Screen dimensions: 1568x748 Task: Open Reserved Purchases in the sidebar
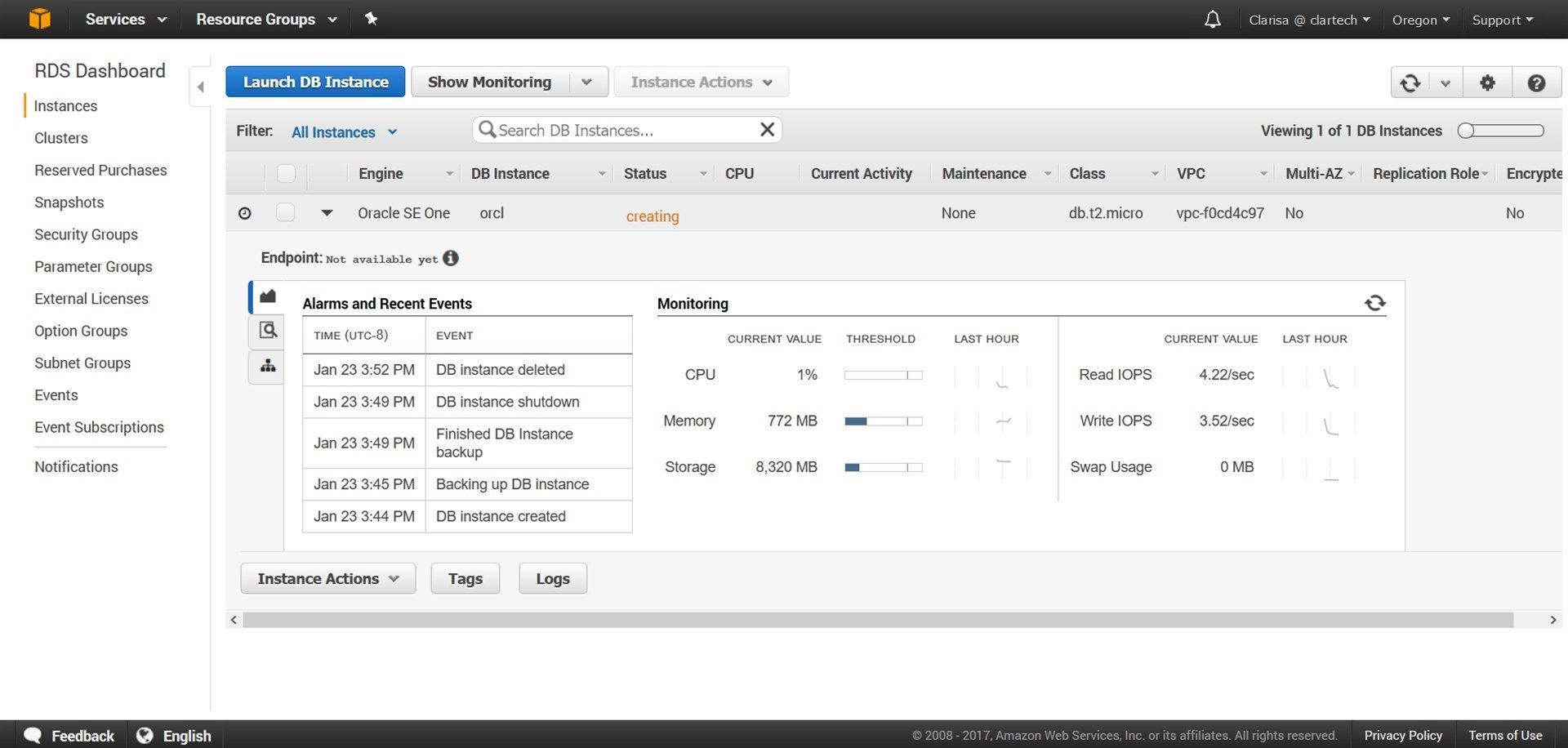pyautogui.click(x=100, y=170)
